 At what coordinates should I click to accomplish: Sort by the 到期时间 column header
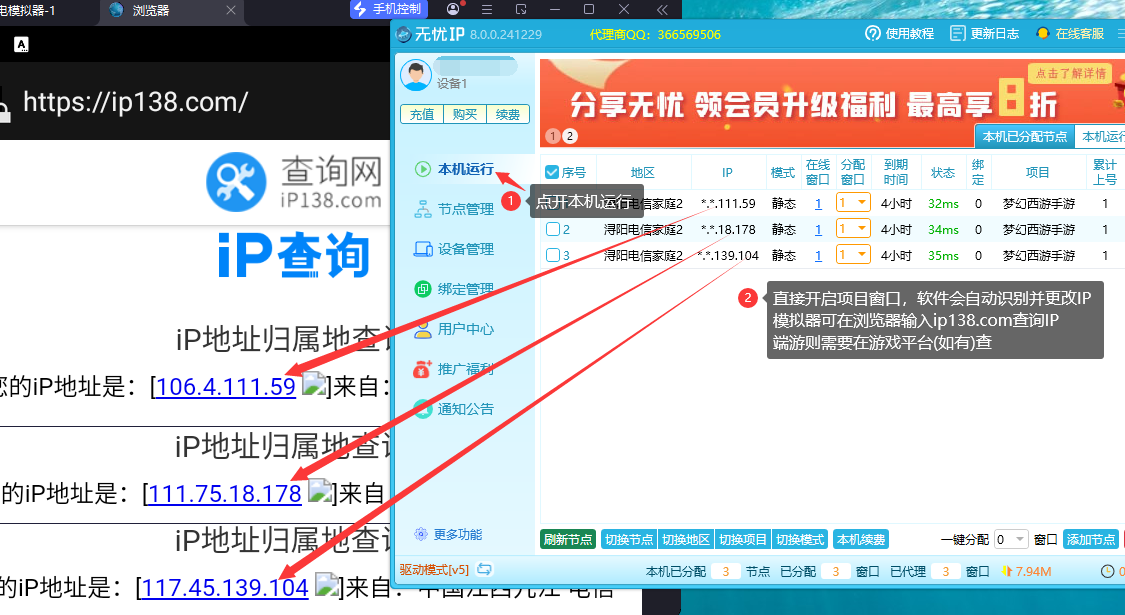tap(895, 172)
